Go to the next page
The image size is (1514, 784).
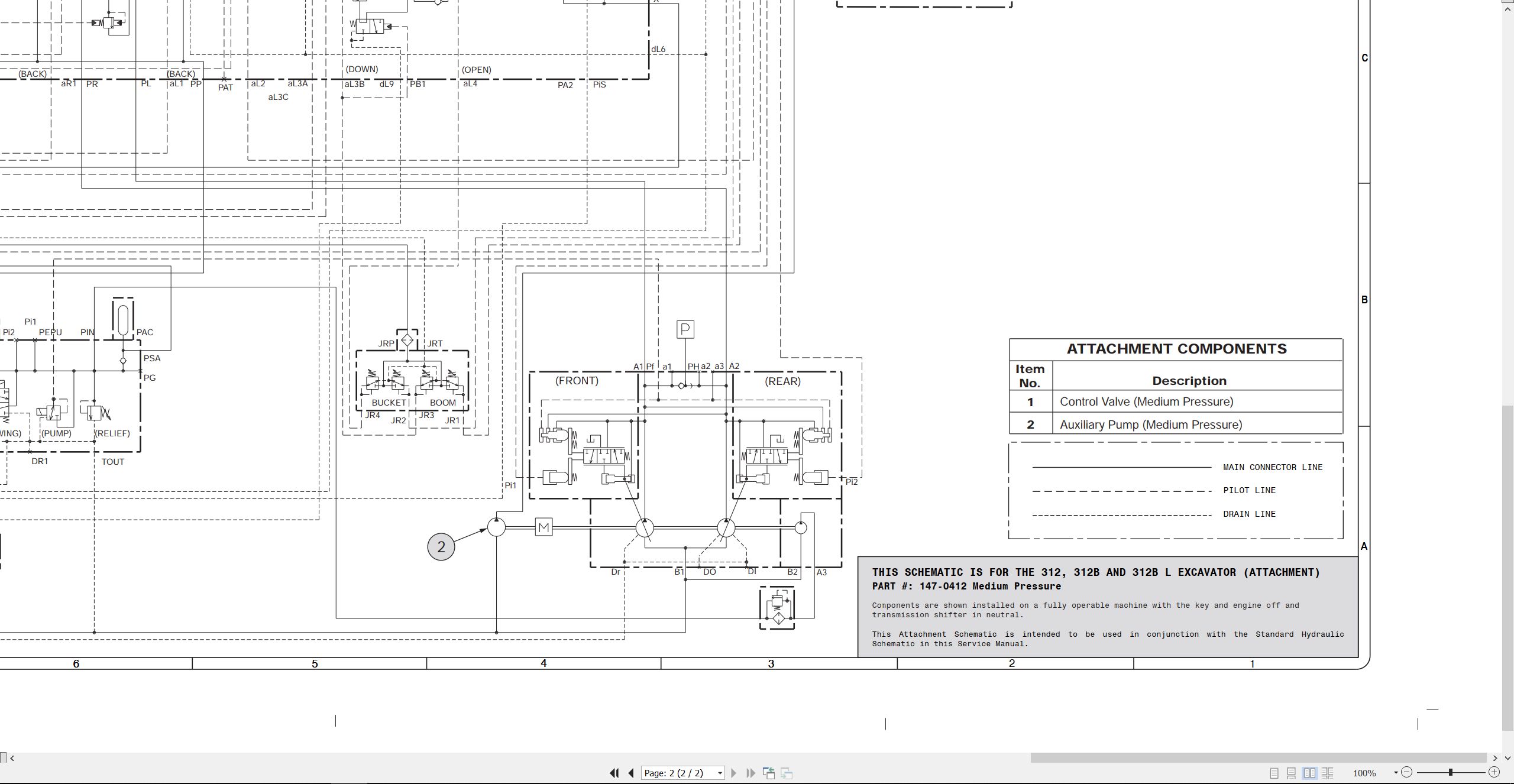pyautogui.click(x=734, y=773)
